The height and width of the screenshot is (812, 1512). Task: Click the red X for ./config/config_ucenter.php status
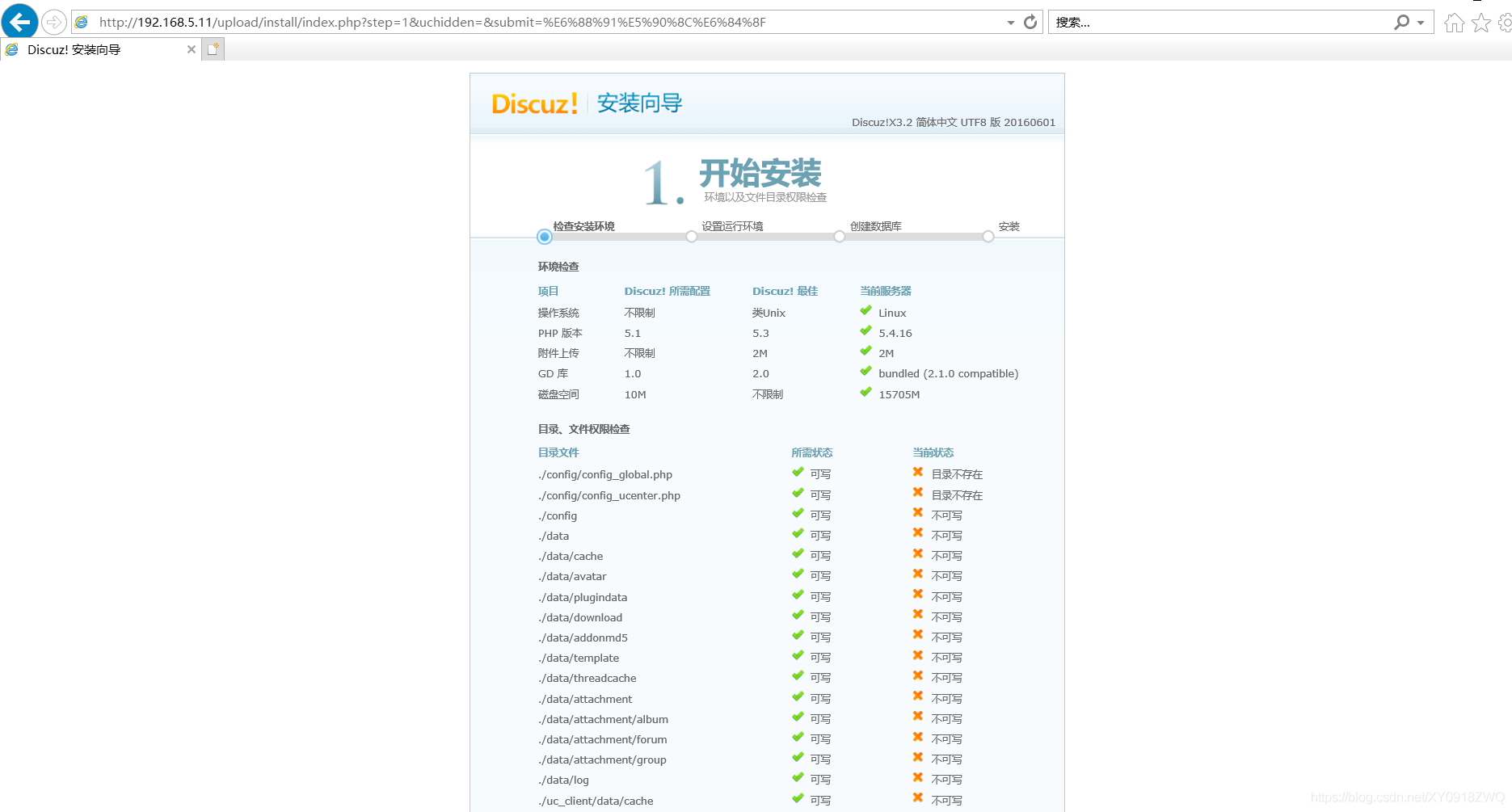point(918,493)
